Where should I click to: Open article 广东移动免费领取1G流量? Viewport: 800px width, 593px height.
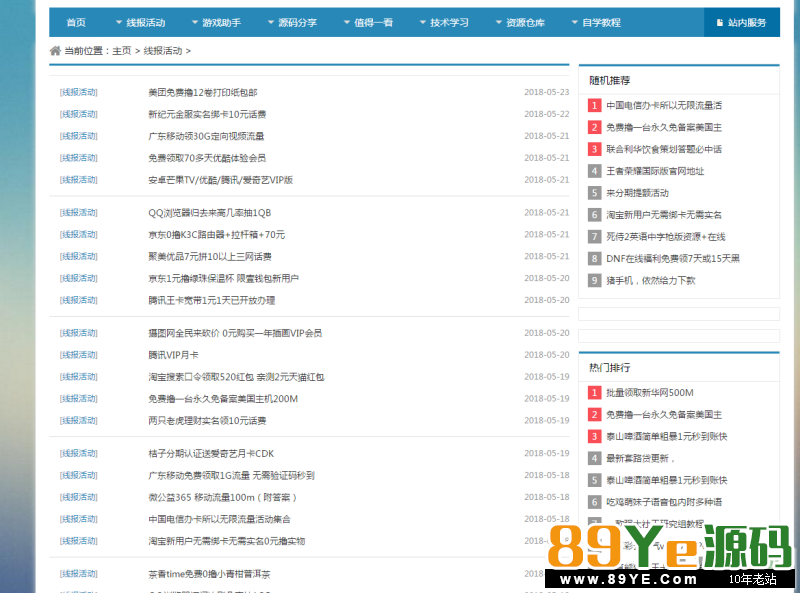(231, 476)
